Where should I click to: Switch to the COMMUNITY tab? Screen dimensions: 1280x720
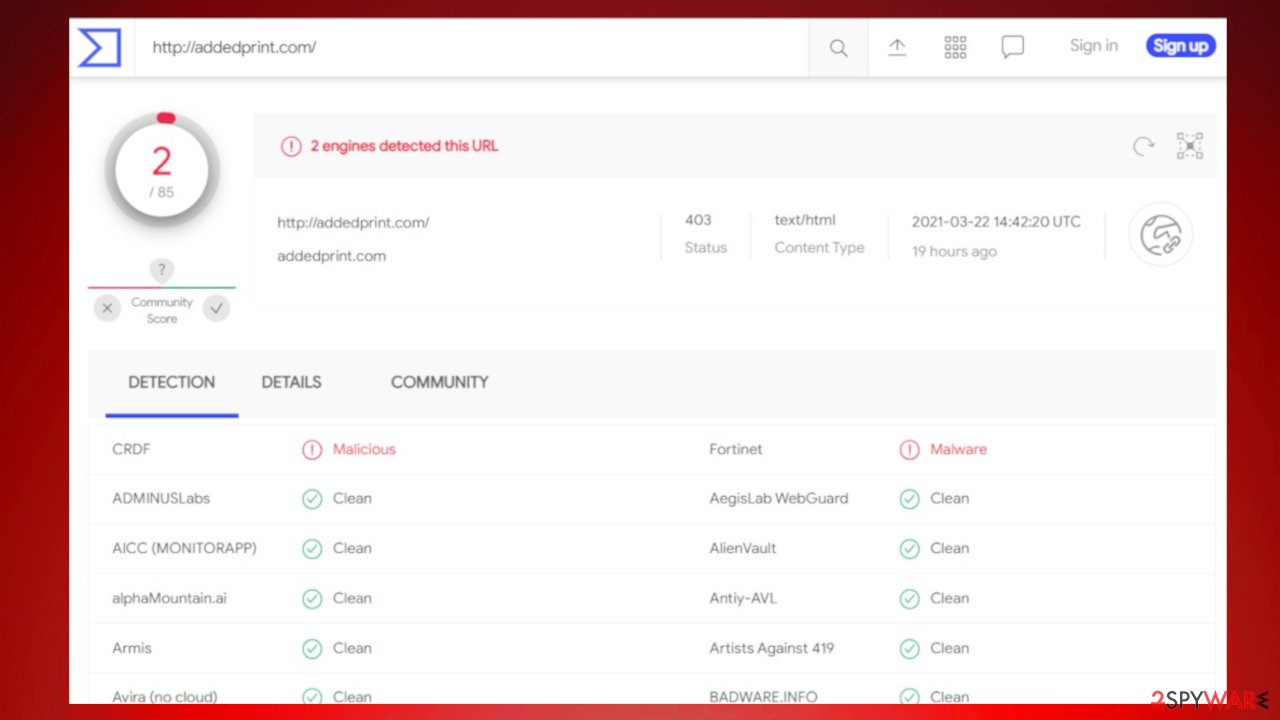(x=440, y=382)
